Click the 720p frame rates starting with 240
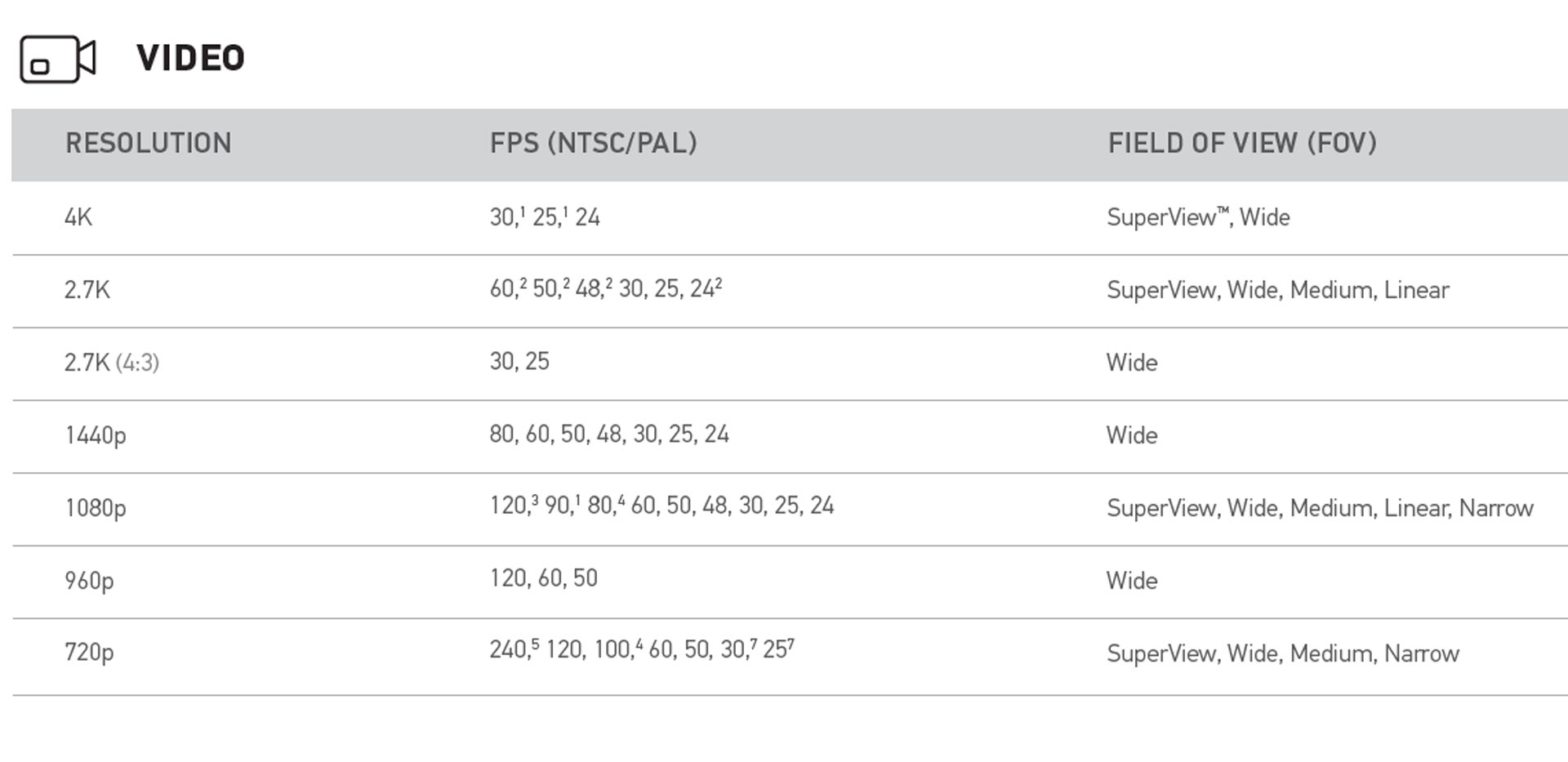Viewport: 1568px width, 762px height. (x=641, y=650)
